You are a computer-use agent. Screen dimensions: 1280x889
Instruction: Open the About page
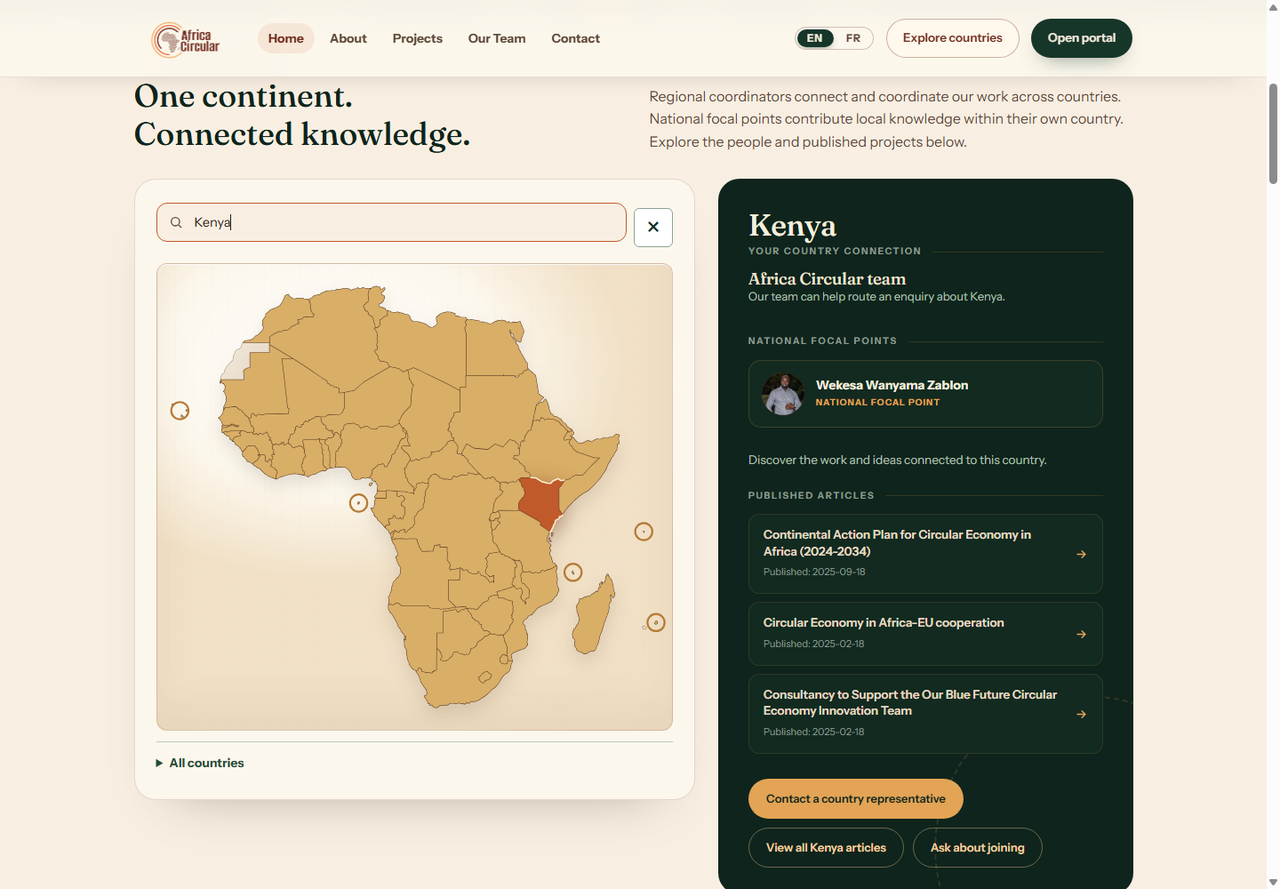tap(348, 38)
